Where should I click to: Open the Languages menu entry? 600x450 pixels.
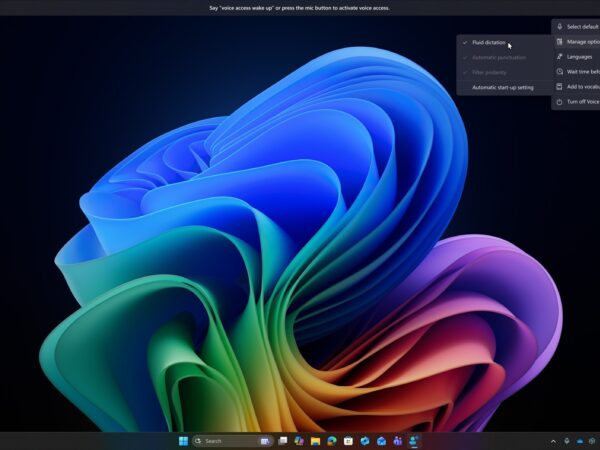pyautogui.click(x=578, y=57)
